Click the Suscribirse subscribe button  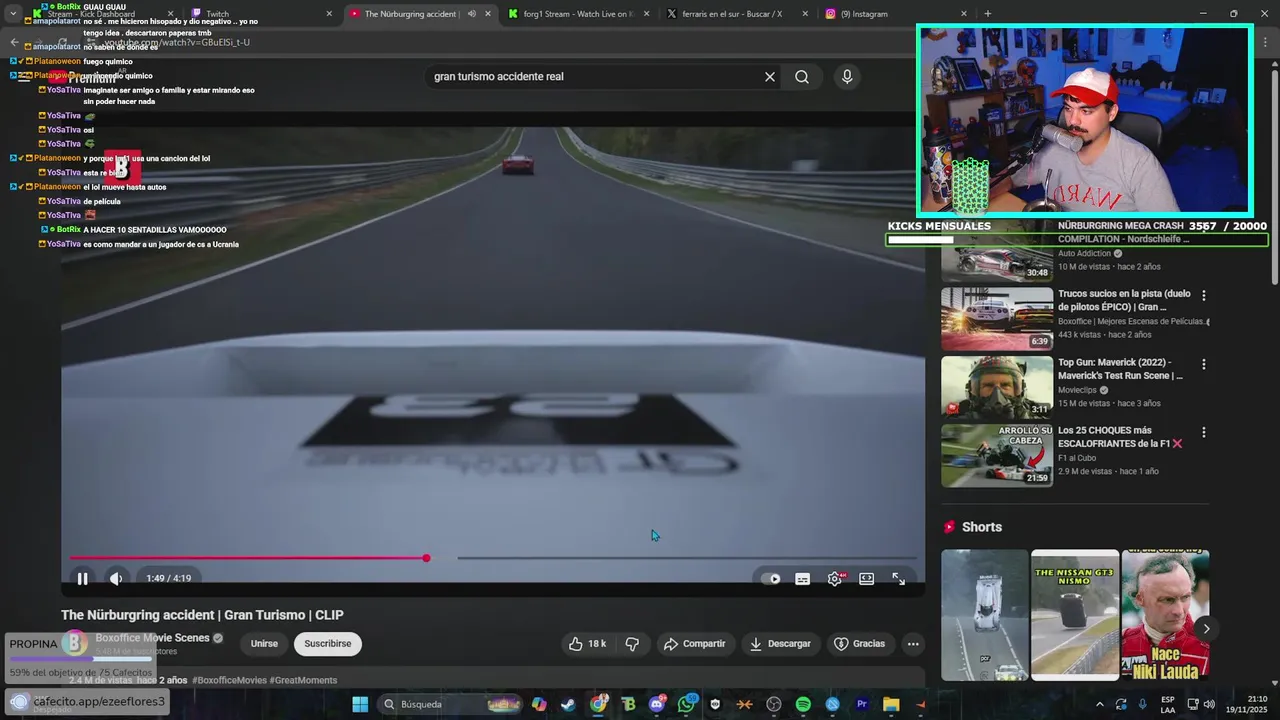pyautogui.click(x=328, y=644)
